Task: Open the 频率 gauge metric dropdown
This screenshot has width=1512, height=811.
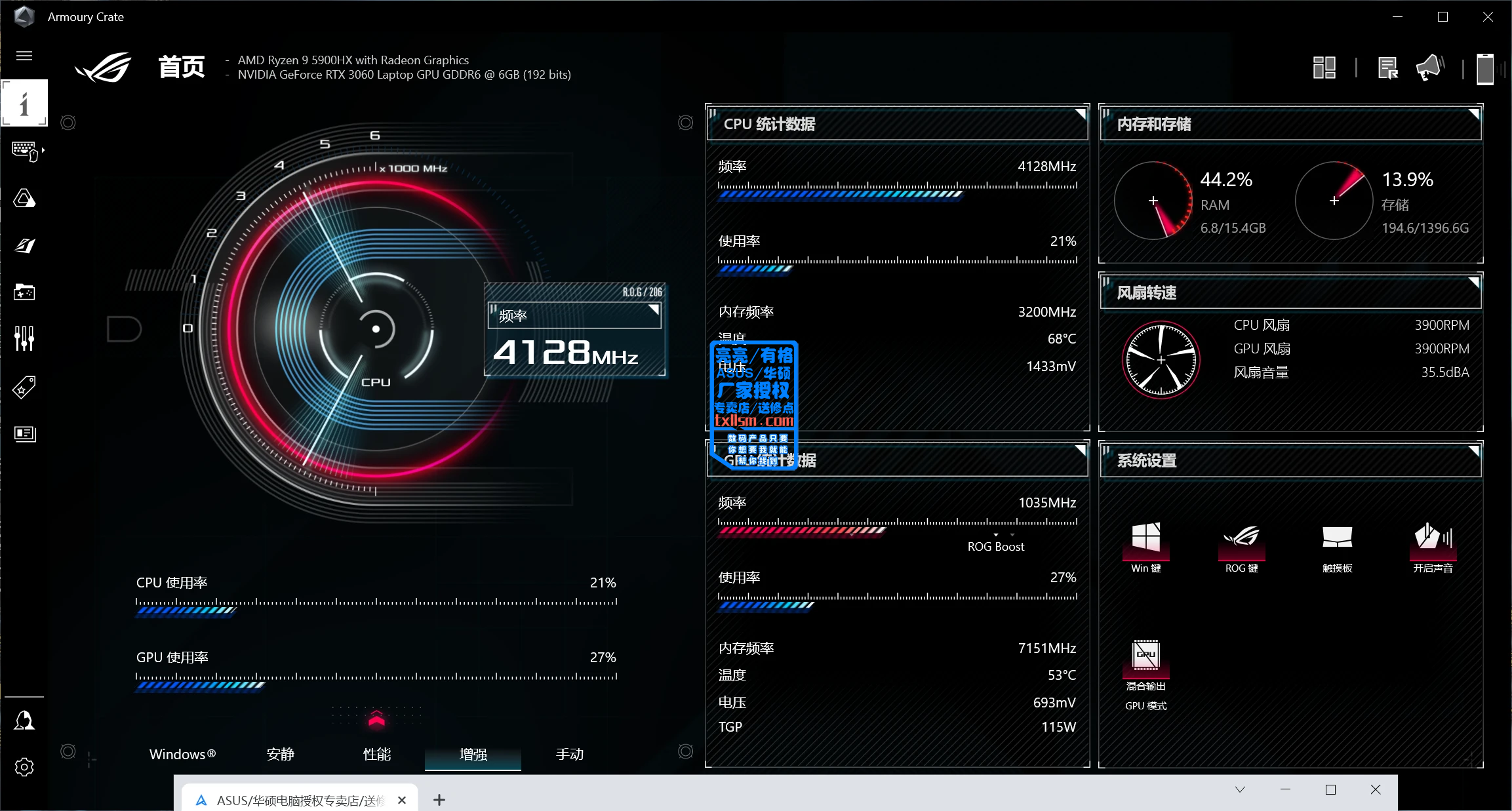Action: coord(574,315)
